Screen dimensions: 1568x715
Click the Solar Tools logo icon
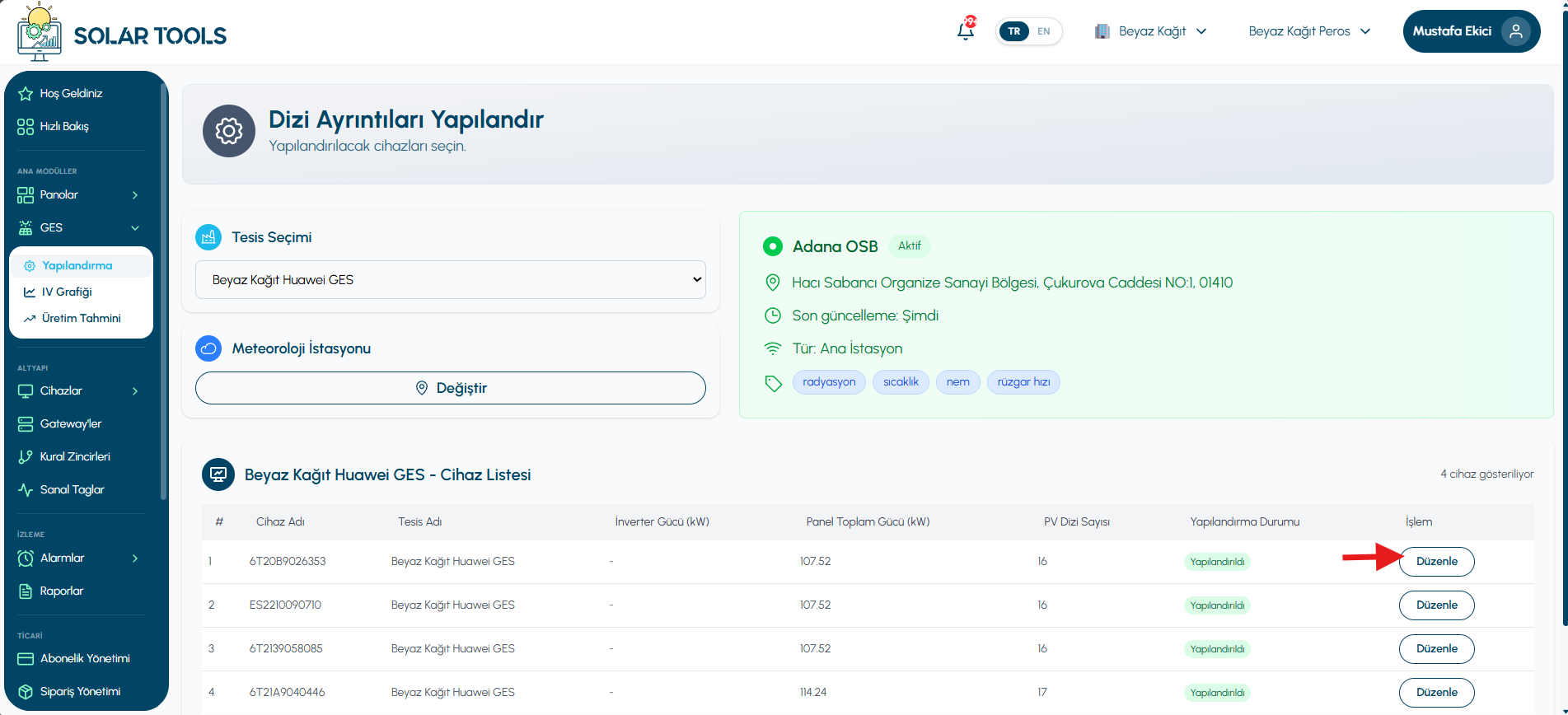[x=40, y=32]
